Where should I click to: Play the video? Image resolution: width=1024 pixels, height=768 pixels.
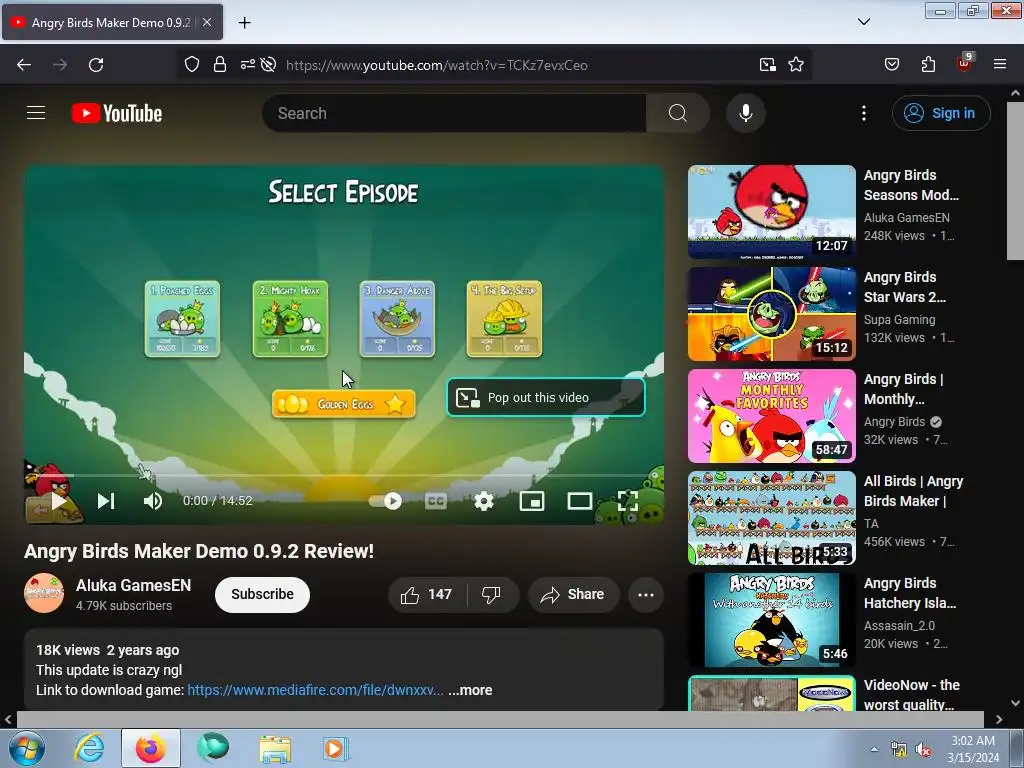58,501
